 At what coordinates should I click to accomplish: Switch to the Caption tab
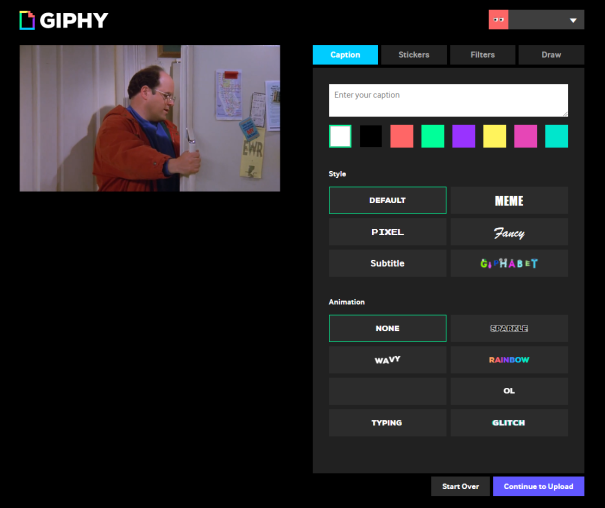tap(345, 55)
